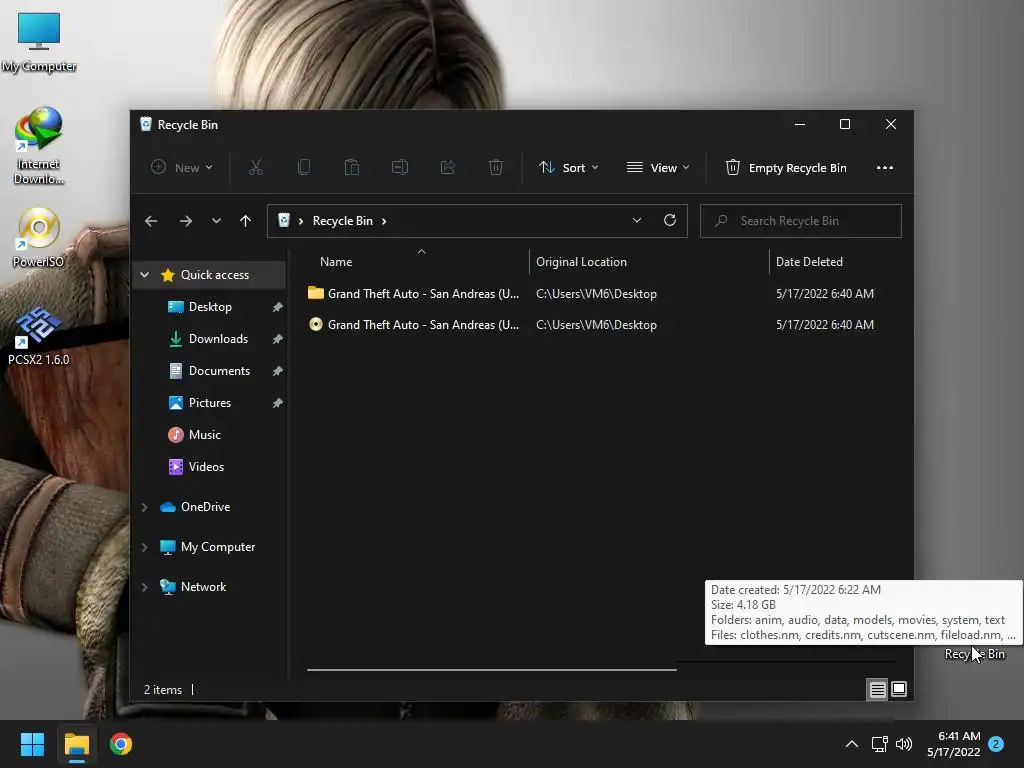Select the PowerISO desktop shortcut
The image size is (1024, 768).
39,238
